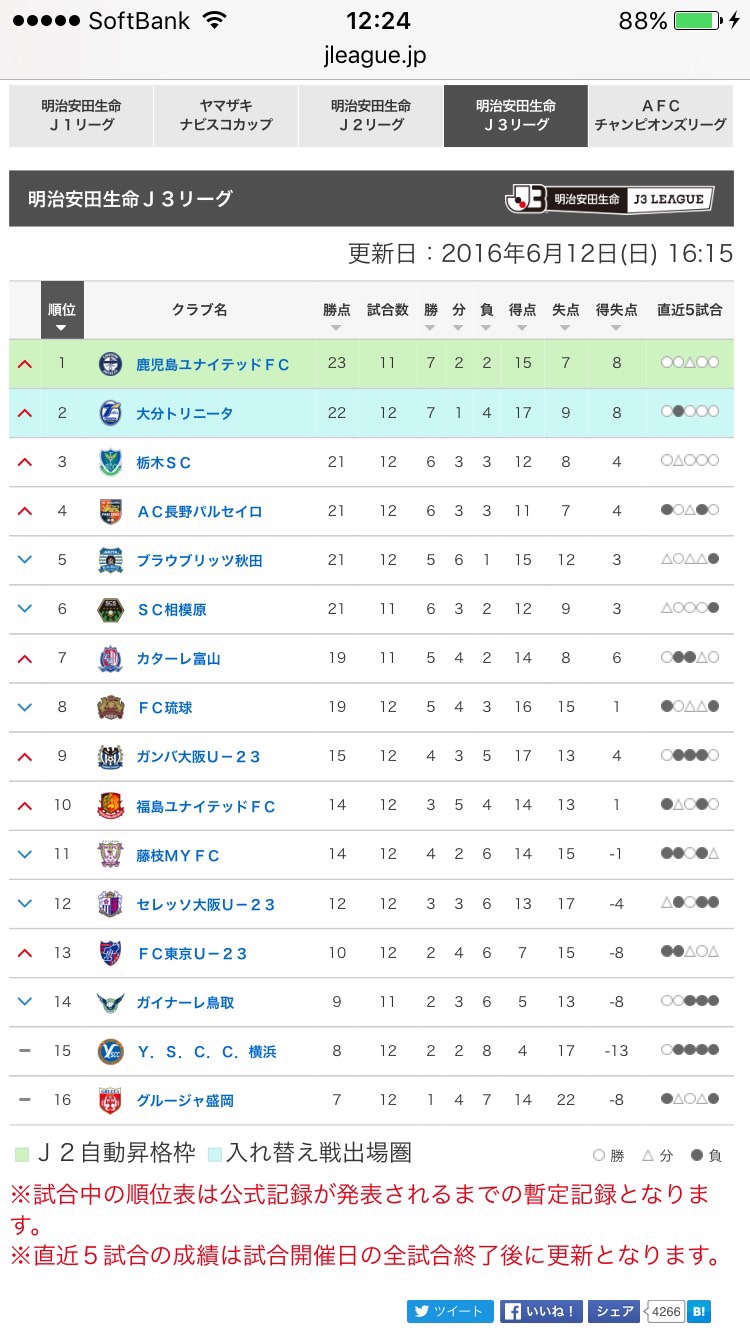Click the AC Nagano Parceiro crest
Viewport: 750px width, 1334px height.
pos(110,511)
